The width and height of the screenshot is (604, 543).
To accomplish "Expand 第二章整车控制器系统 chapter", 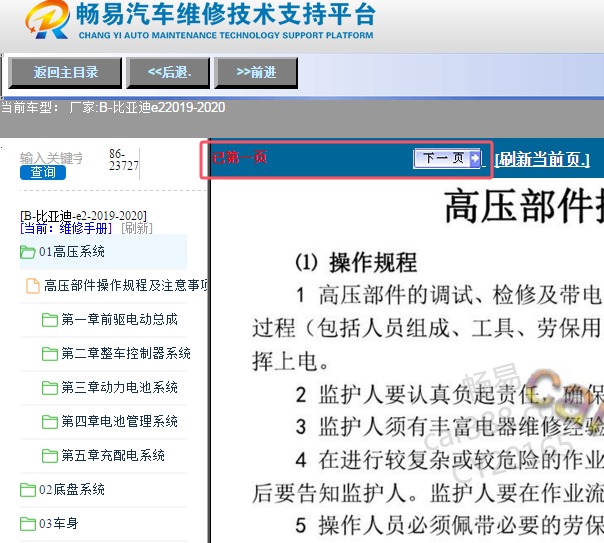I will pos(126,353).
